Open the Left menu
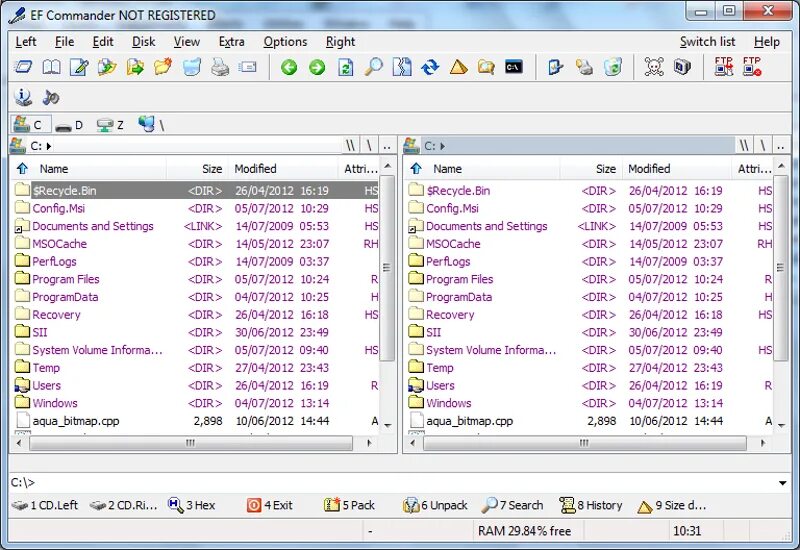This screenshot has width=800, height=550. (x=26, y=41)
